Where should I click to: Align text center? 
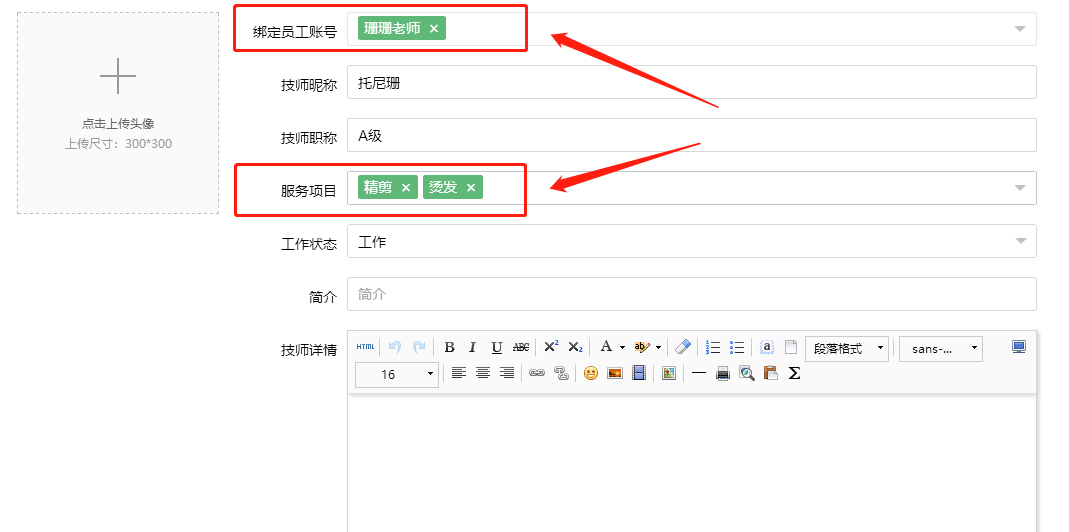tap(483, 373)
